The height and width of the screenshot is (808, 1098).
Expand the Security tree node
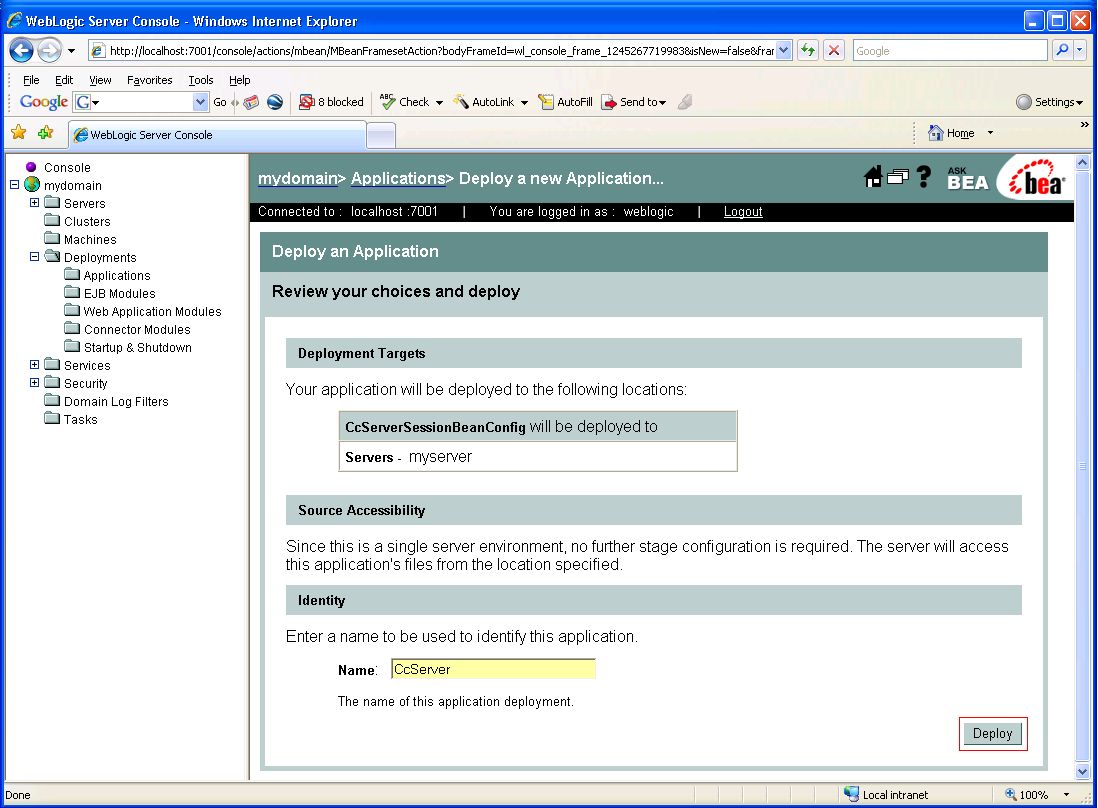coord(34,383)
